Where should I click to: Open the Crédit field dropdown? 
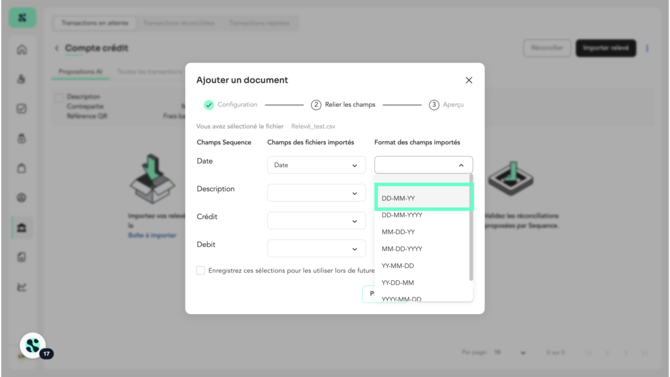coord(316,221)
